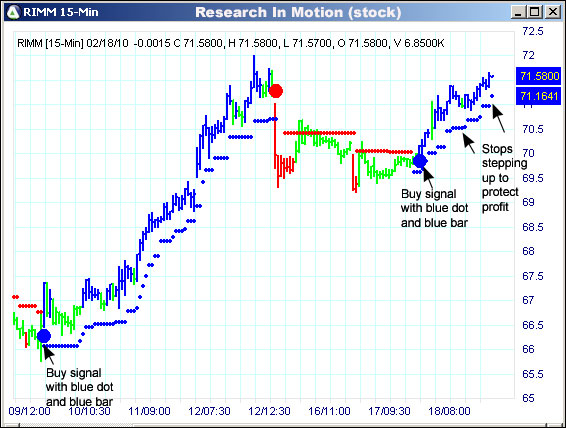The image size is (566, 428).
Task: Minimize the RIMM 15-Min chart window
Action: click(x=518, y=13)
